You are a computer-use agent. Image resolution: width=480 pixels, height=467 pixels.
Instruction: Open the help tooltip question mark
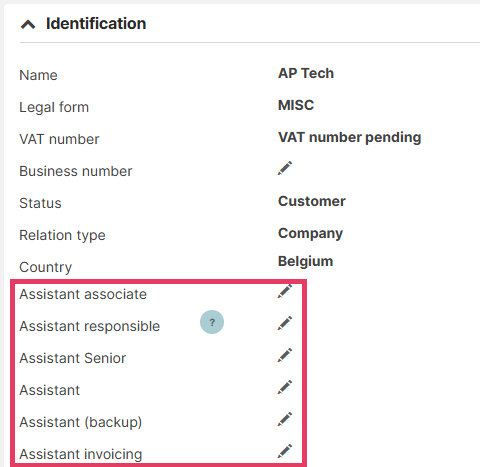[x=212, y=322]
